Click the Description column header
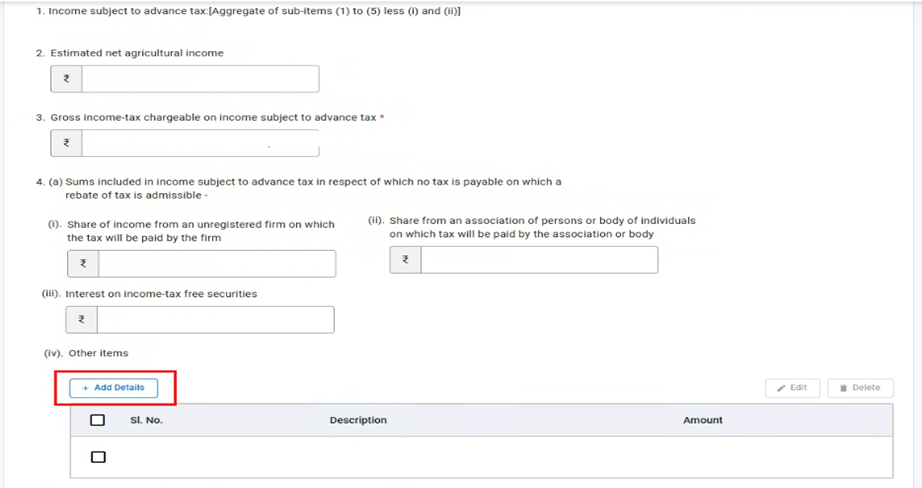Viewport: 922px width, 488px height. [x=358, y=420]
